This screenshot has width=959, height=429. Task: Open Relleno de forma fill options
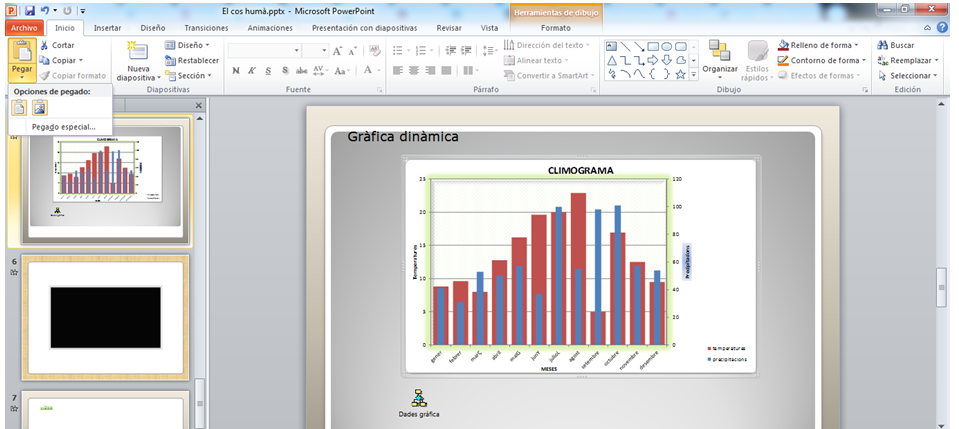point(818,45)
